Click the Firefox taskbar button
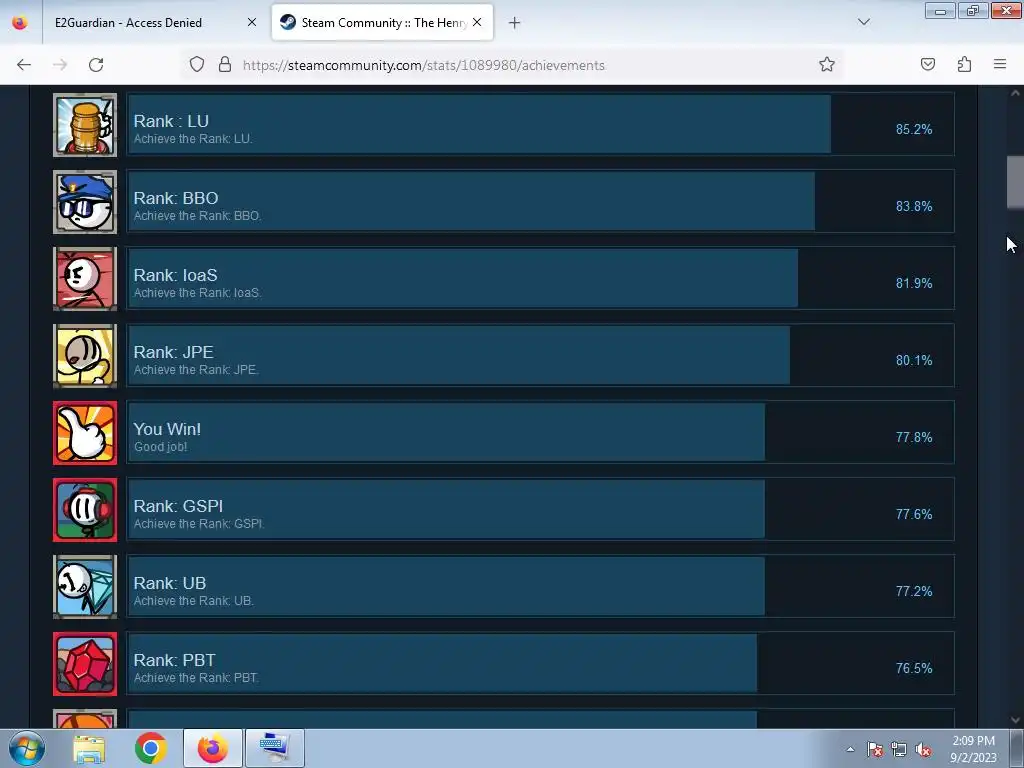1024x768 pixels. [213, 748]
